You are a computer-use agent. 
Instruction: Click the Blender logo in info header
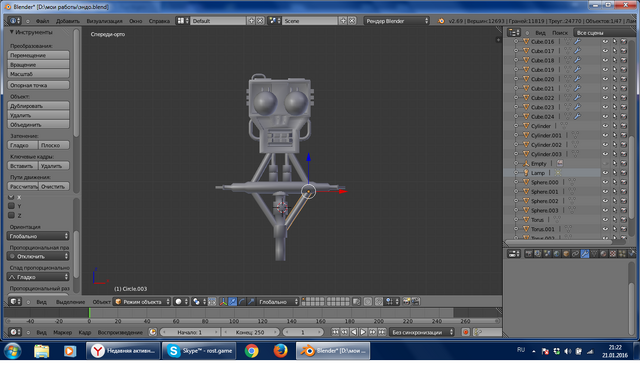(x=441, y=21)
